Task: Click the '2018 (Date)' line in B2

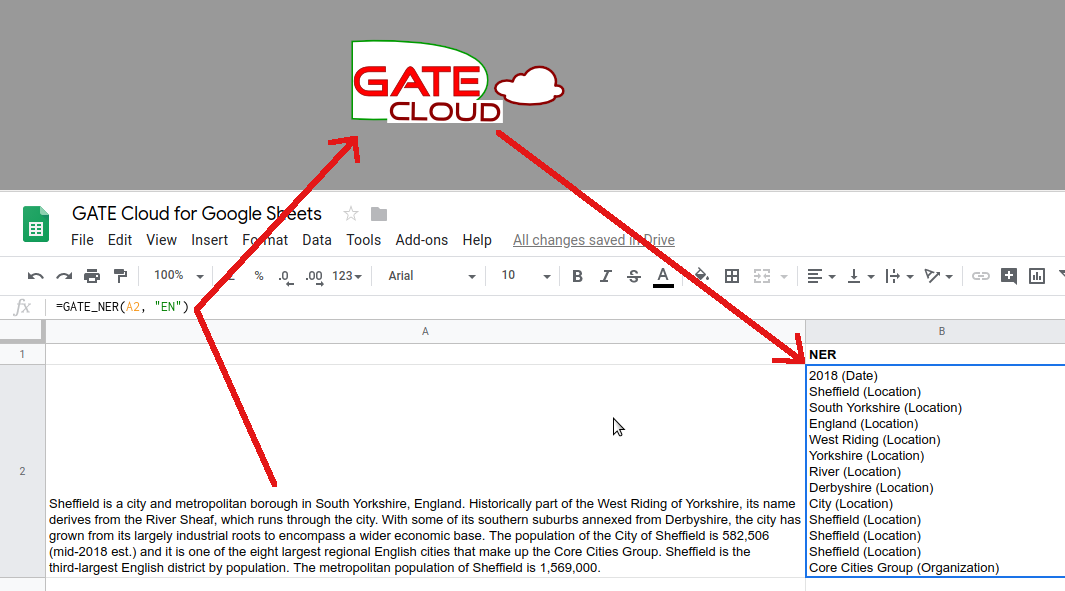Action: [x=843, y=376]
